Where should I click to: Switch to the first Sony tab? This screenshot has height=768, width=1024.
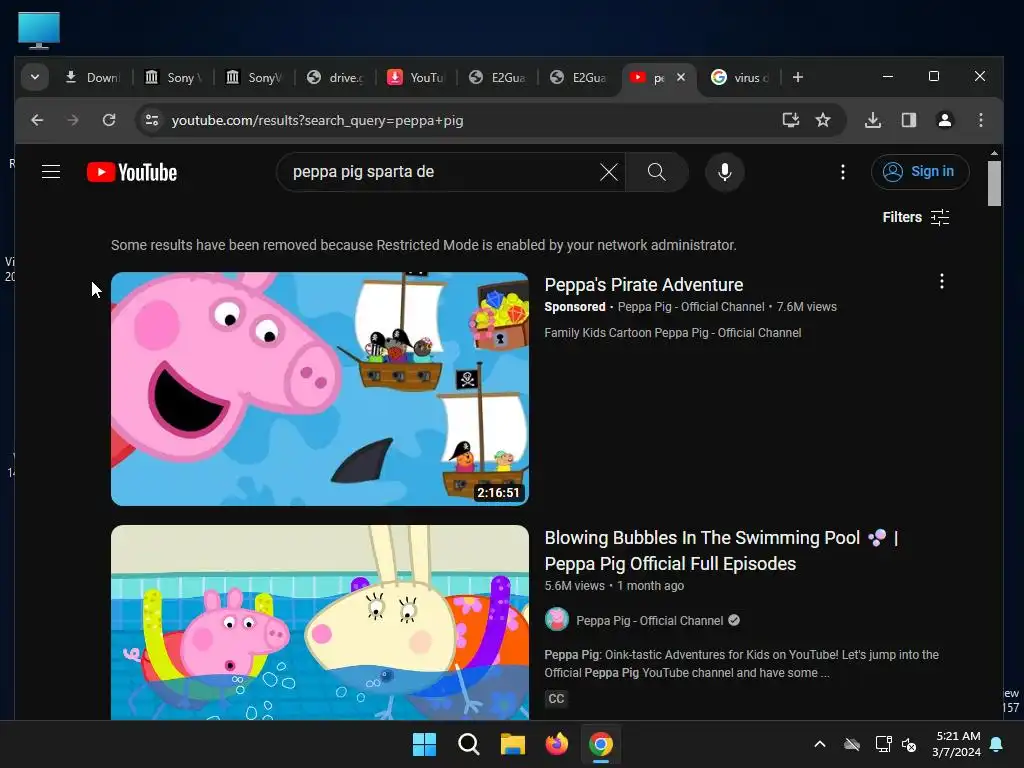(172, 78)
